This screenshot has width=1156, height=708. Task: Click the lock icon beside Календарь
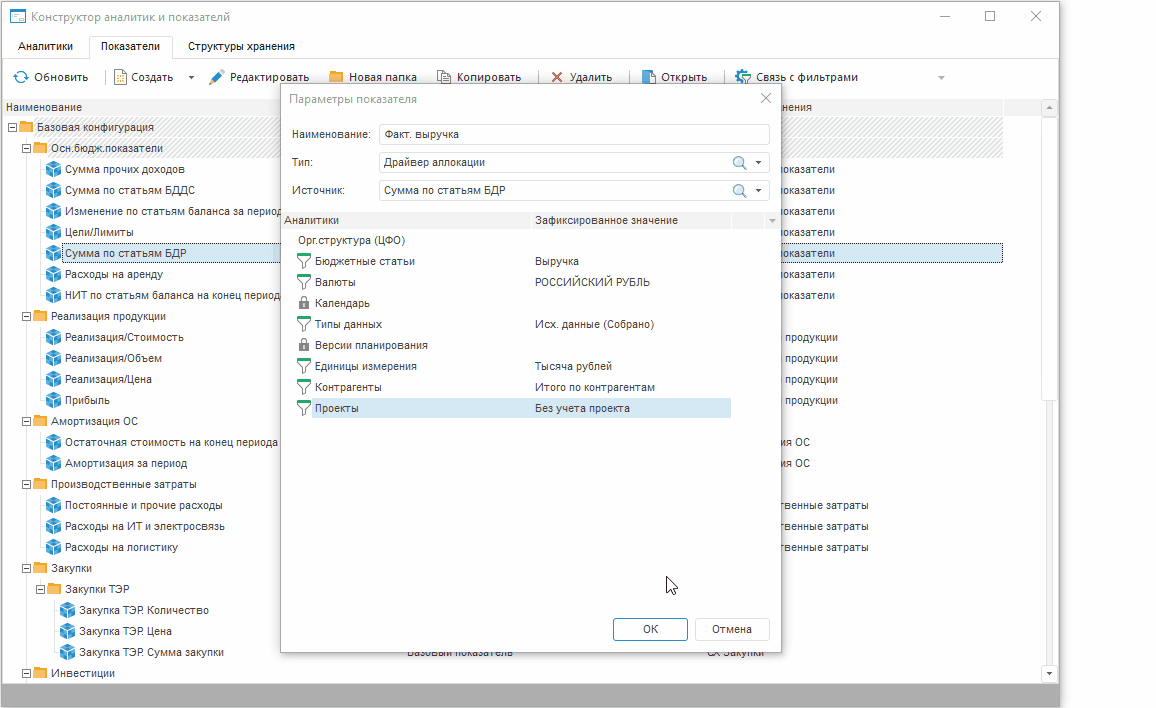tap(304, 303)
